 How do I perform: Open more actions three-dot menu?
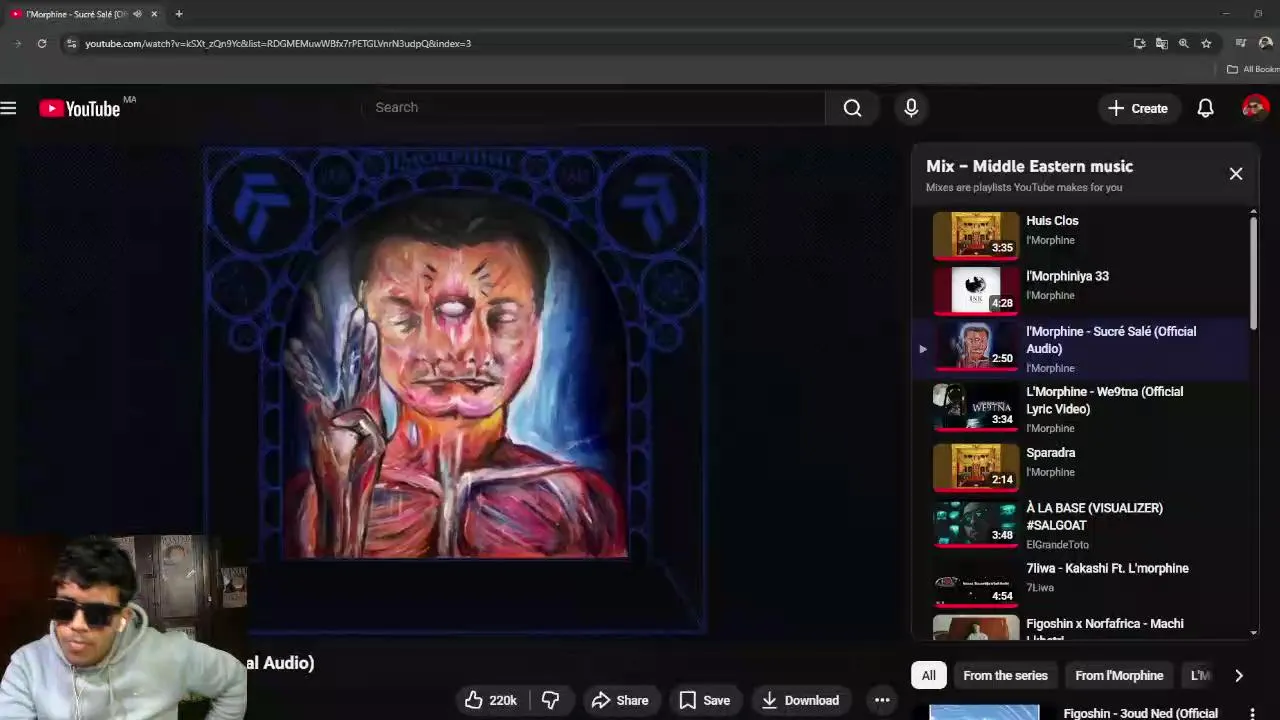click(882, 700)
